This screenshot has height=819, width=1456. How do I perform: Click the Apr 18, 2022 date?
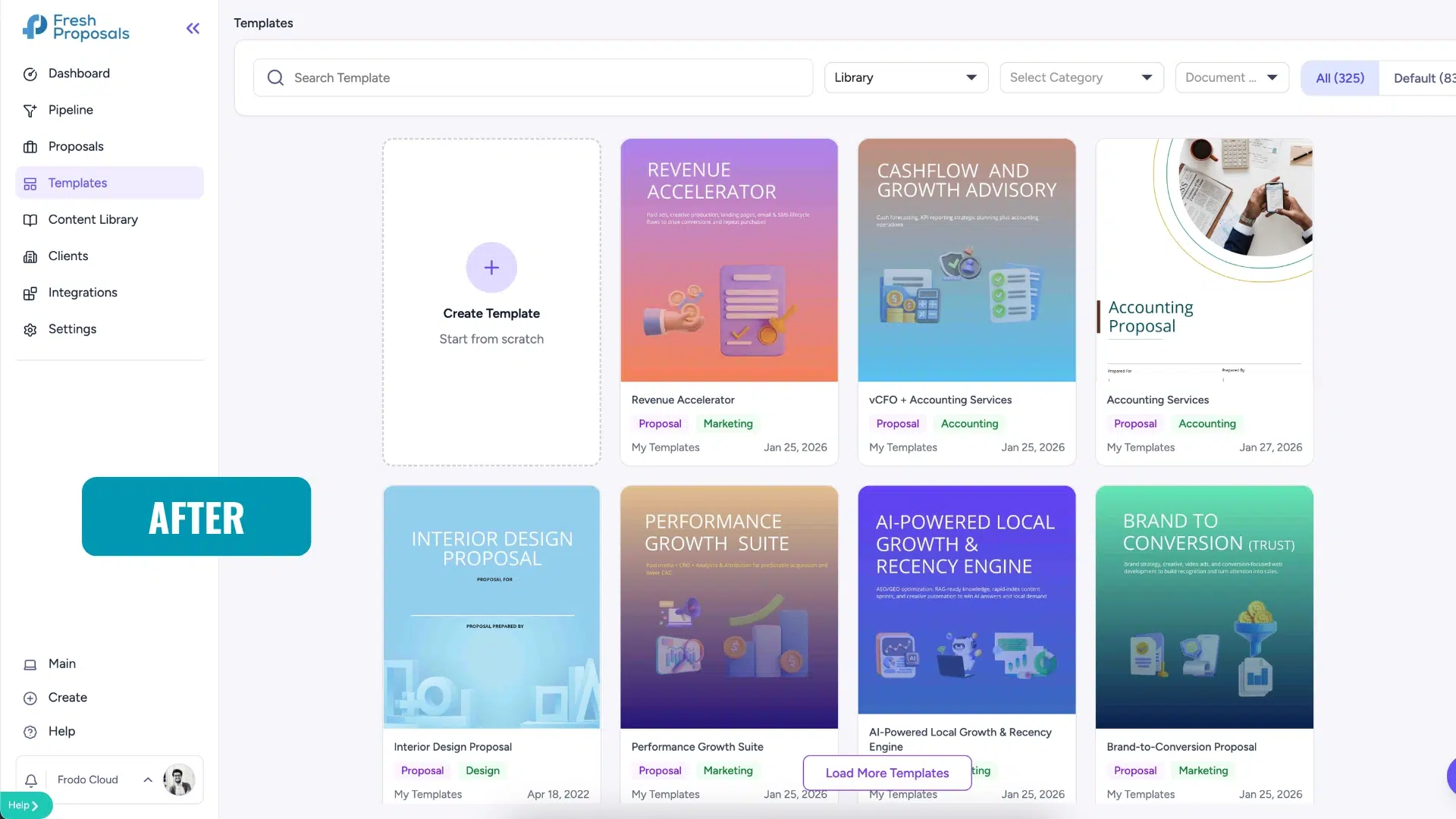pos(558,794)
